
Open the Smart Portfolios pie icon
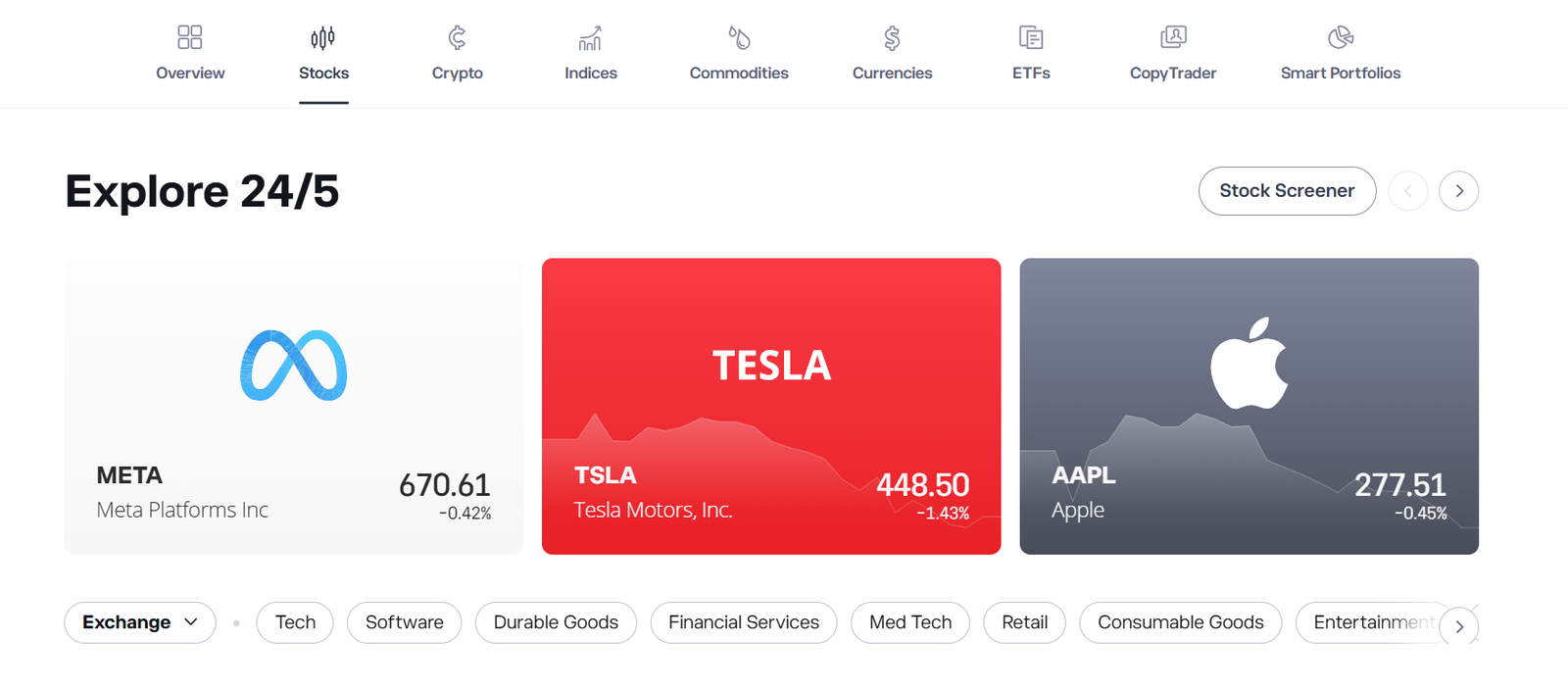coord(1340,37)
